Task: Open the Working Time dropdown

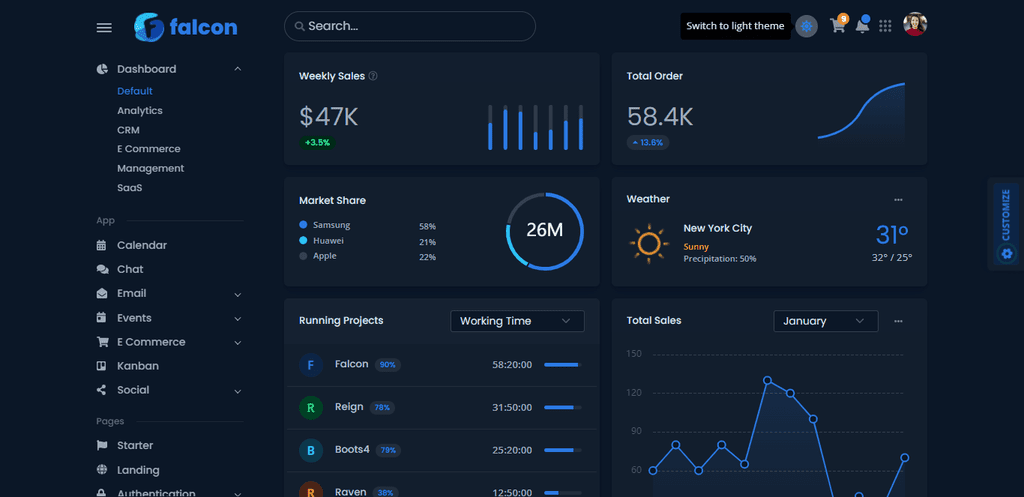Action: 517,321
